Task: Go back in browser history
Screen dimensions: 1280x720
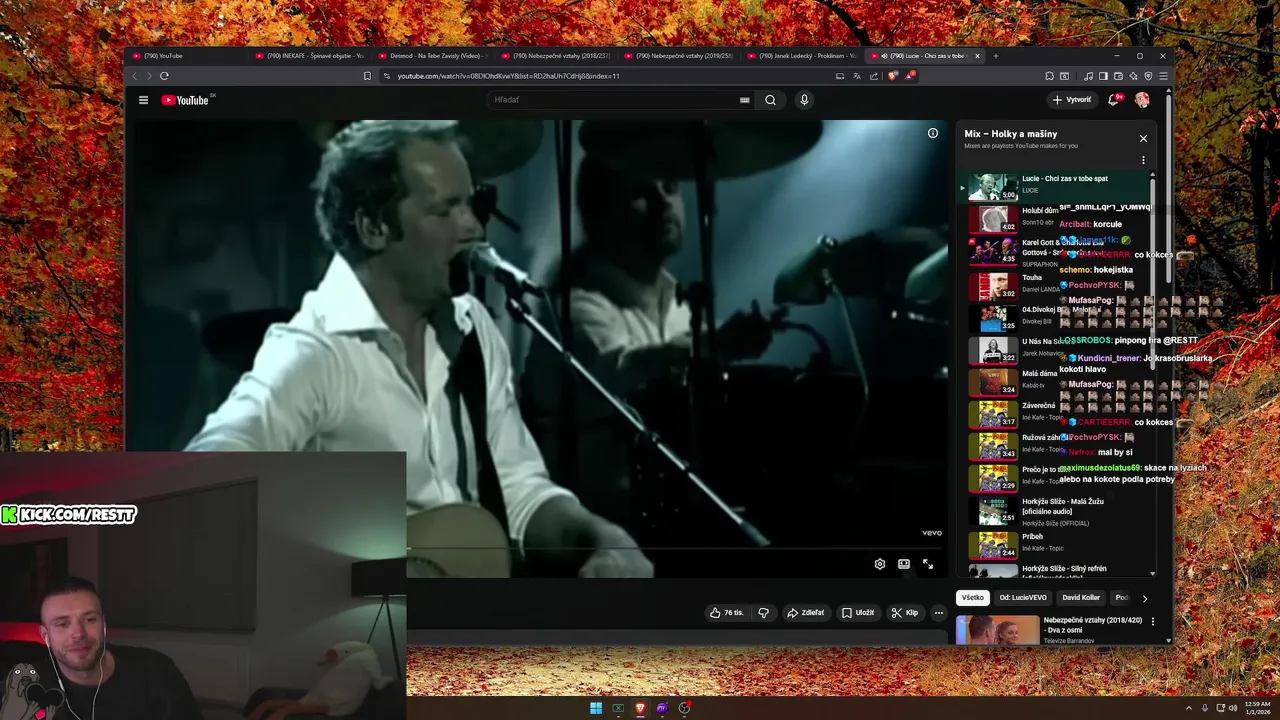Action: [134, 76]
